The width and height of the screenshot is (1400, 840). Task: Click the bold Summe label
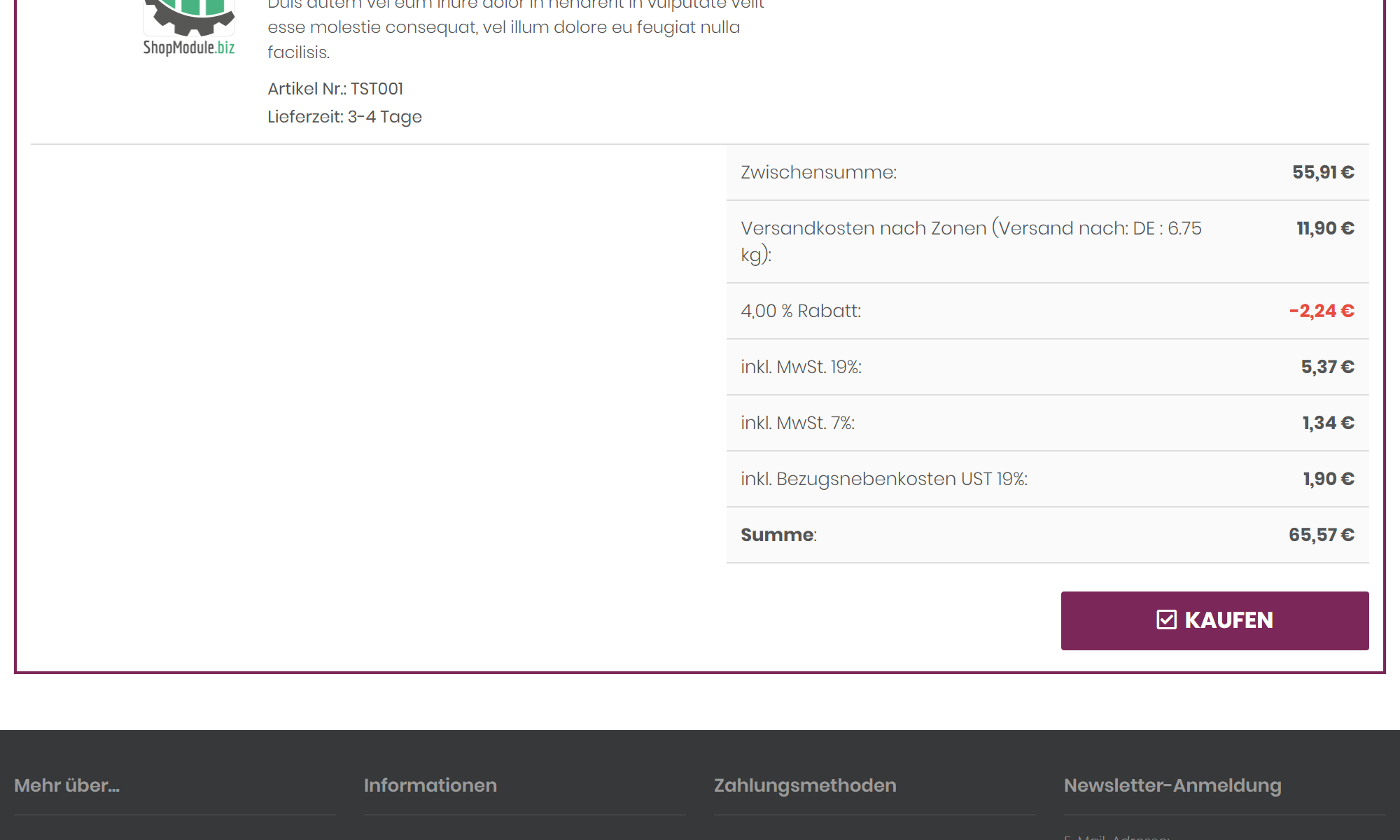click(778, 535)
